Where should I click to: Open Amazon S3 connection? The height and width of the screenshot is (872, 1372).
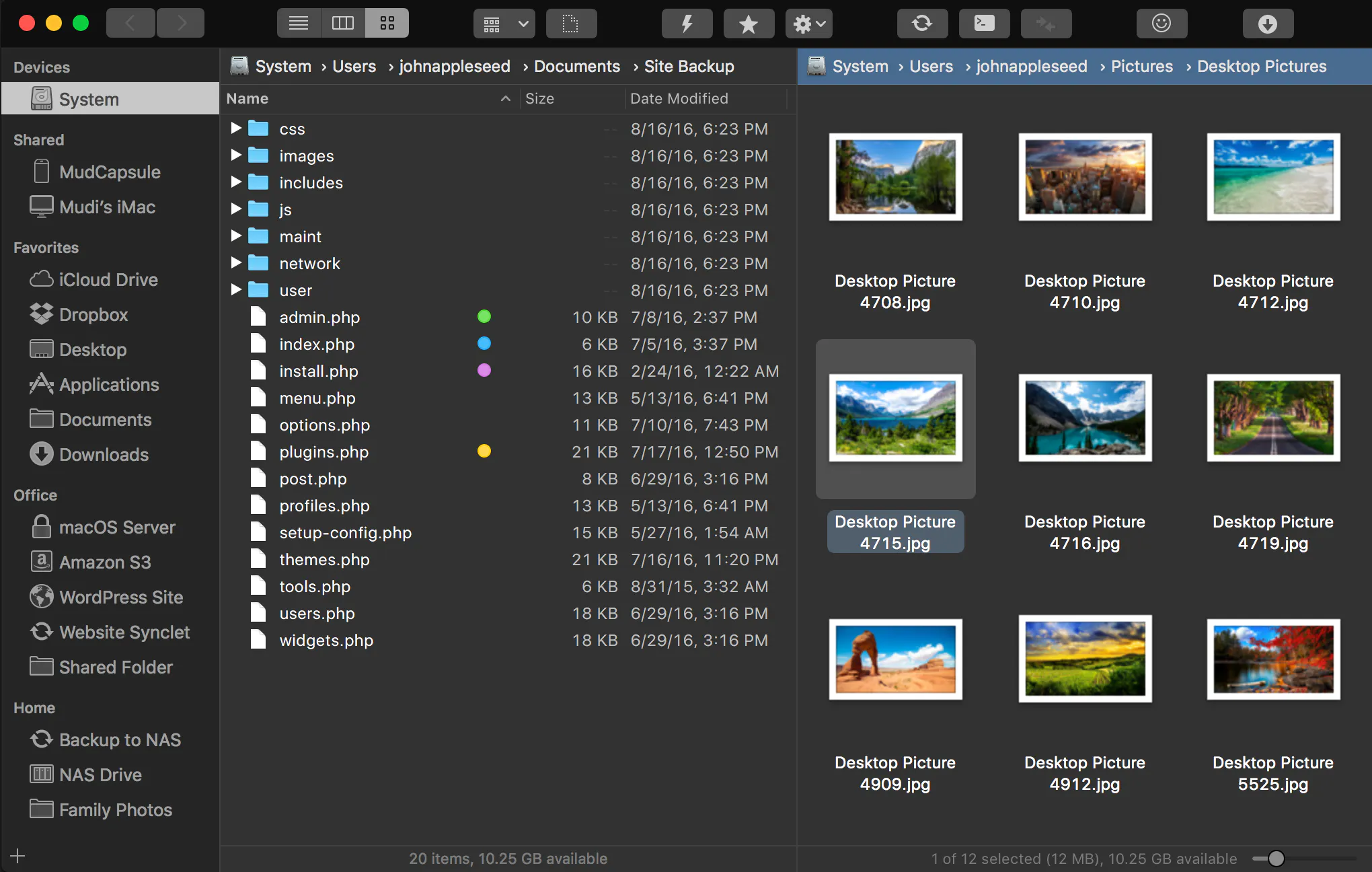click(x=110, y=562)
